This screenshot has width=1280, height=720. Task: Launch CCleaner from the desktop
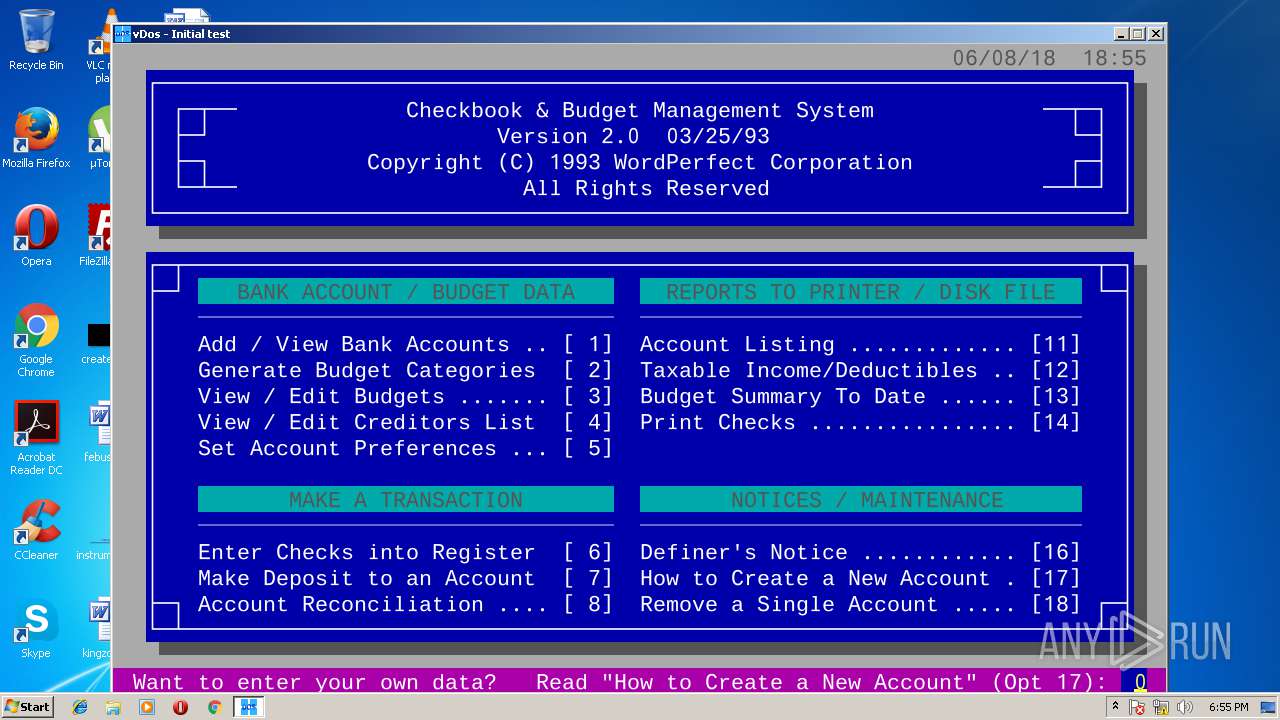[36, 530]
